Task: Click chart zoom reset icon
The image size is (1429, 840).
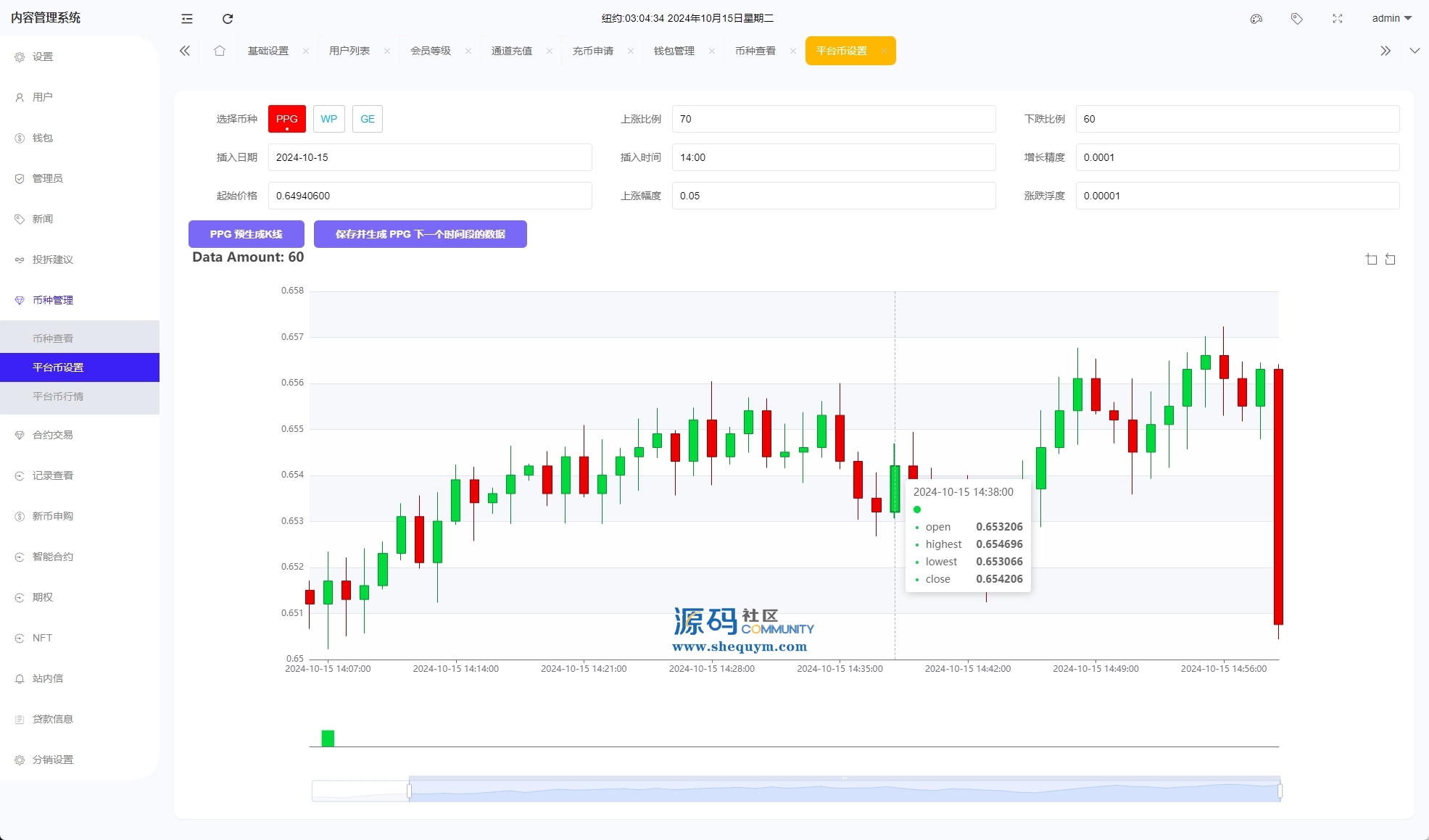Action: tap(1391, 259)
